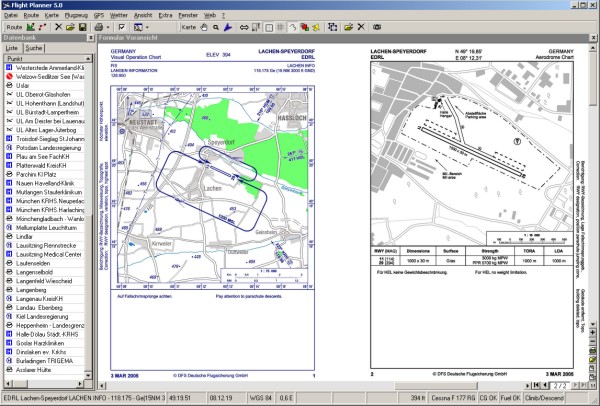
Task: Open route file with first folder icon
Action: (x=70, y=27)
